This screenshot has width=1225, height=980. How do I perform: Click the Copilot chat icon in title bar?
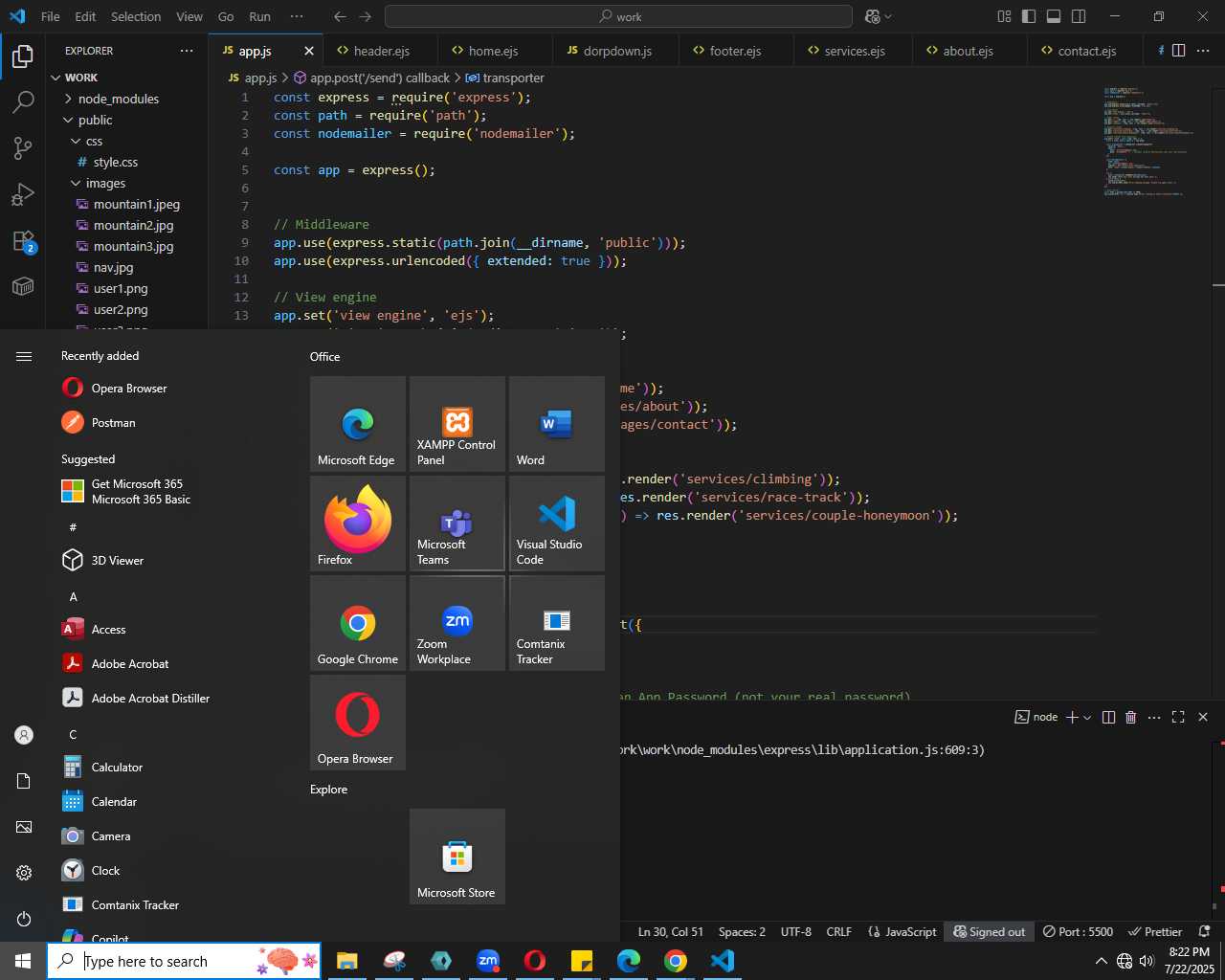tap(872, 16)
